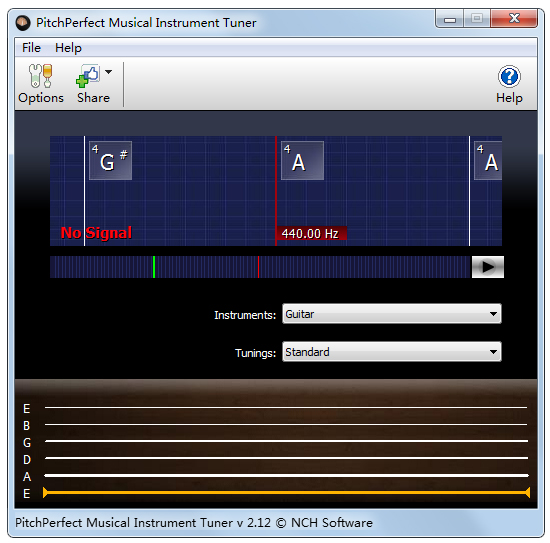
Task: Open the File menu
Action: pos(31,48)
